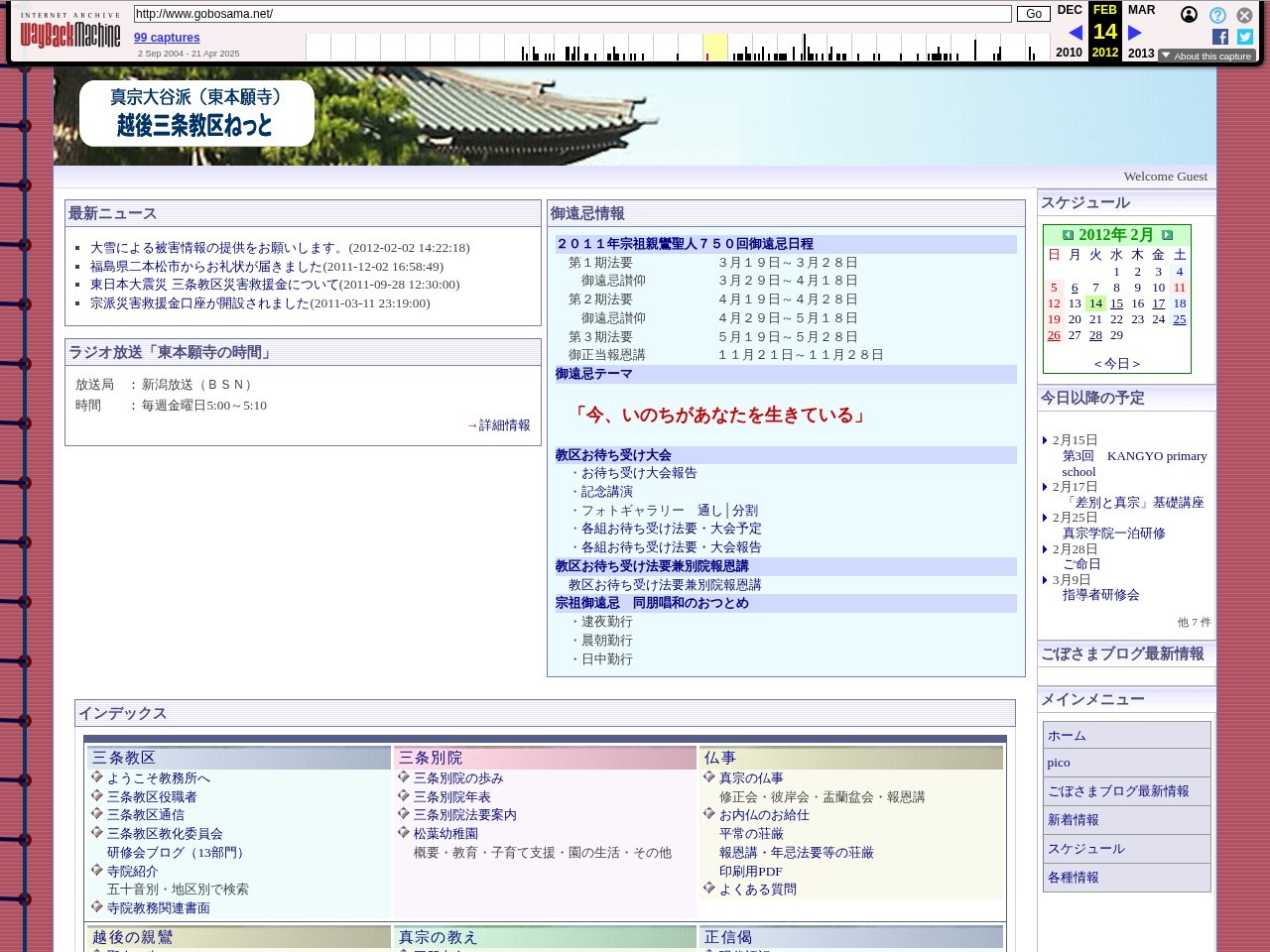Share capture on Twitter
Image resolution: width=1270 pixels, height=952 pixels.
click(1245, 37)
